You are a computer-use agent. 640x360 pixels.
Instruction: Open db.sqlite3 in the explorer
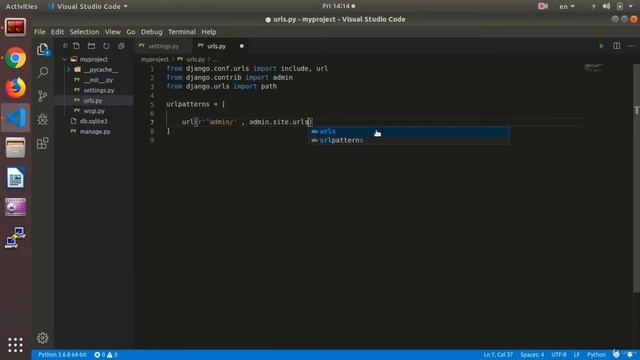pyautogui.click(x=93, y=121)
